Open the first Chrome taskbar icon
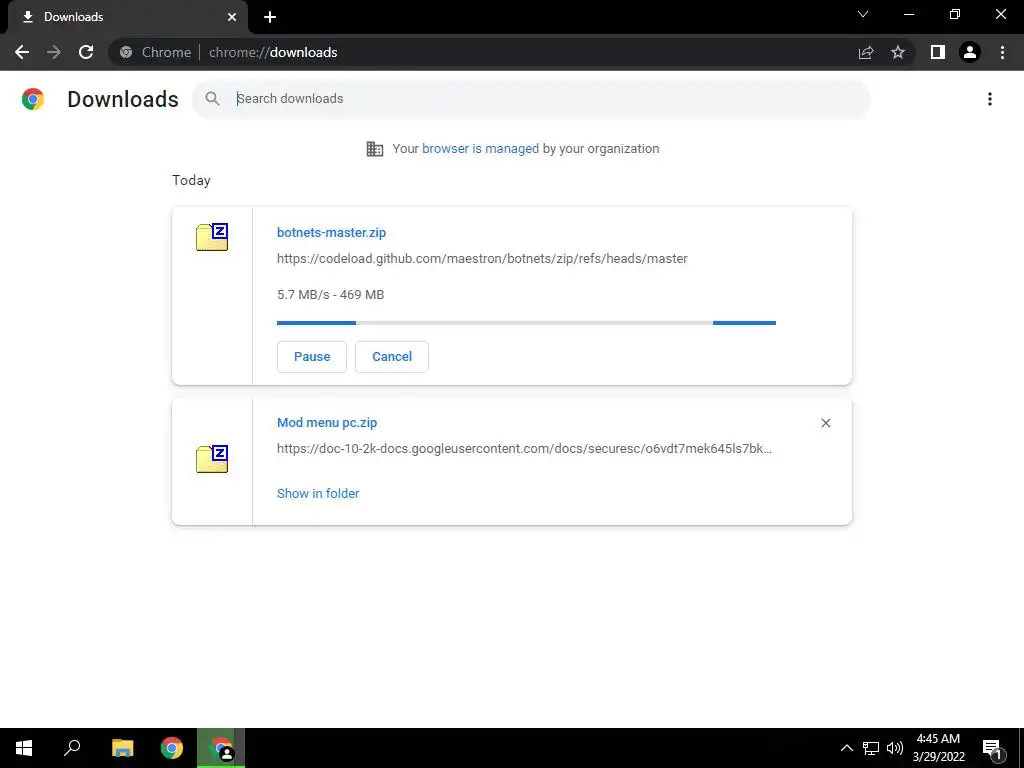The height and width of the screenshot is (768, 1024). 172,748
